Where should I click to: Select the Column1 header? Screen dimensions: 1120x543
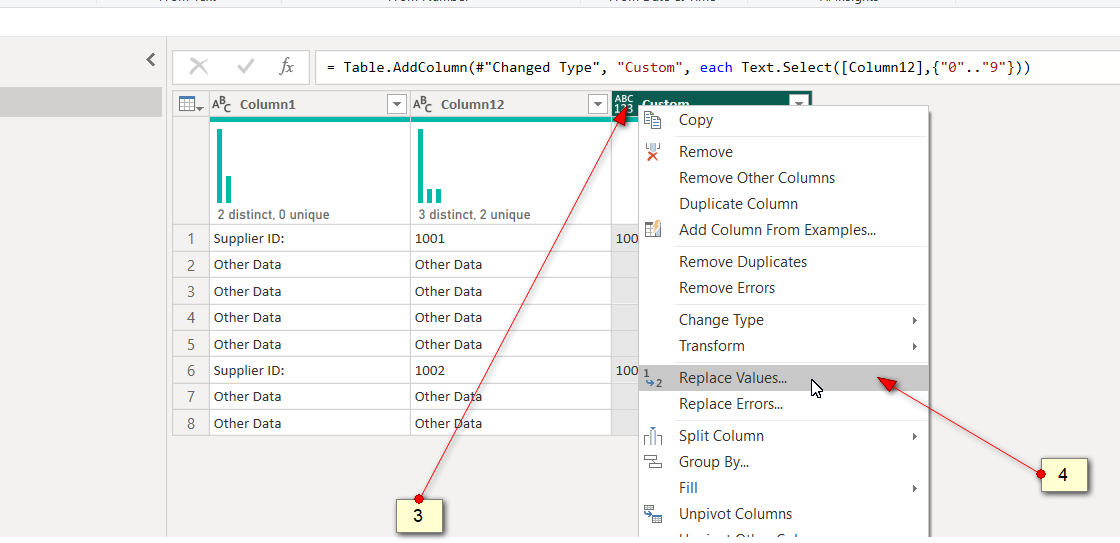click(x=310, y=105)
